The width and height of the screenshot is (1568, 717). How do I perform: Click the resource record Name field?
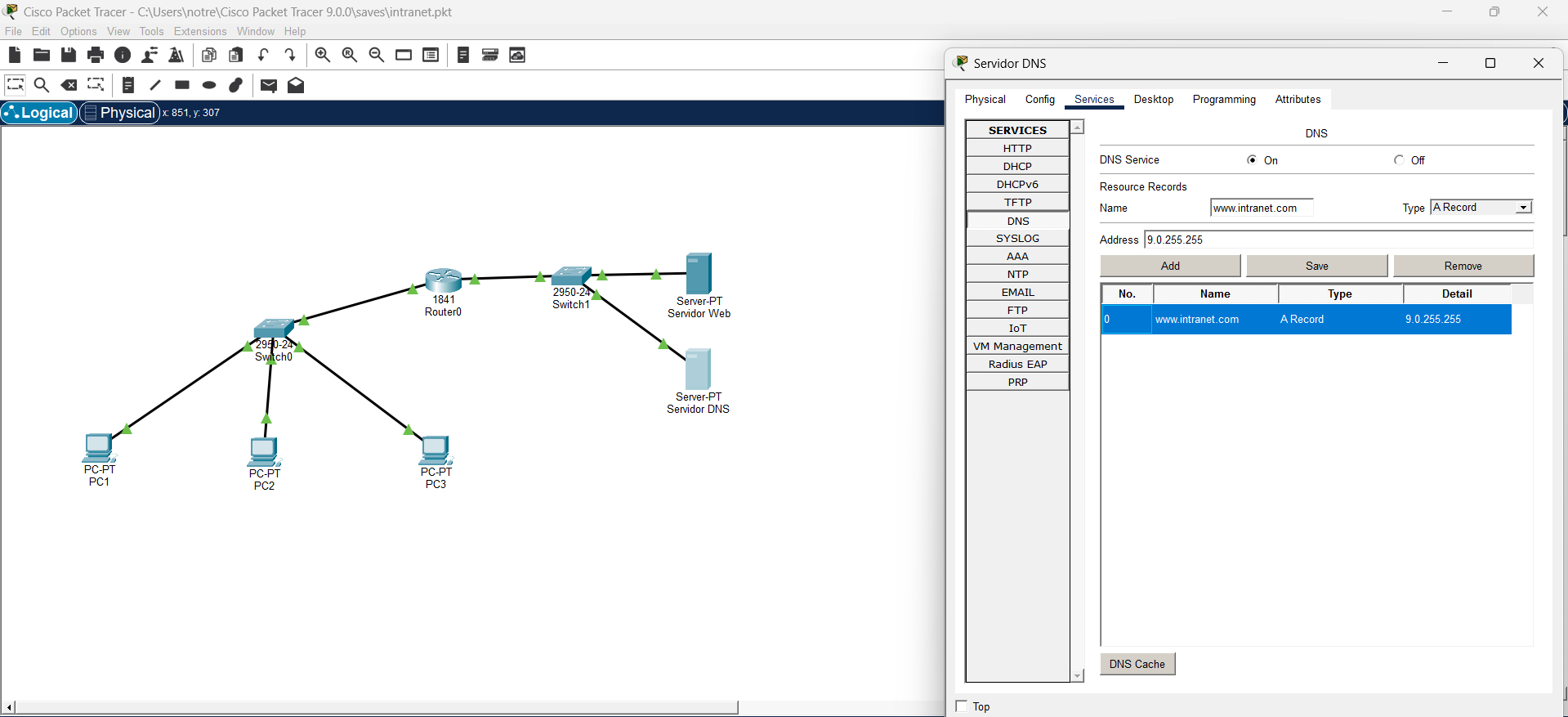pos(1262,208)
